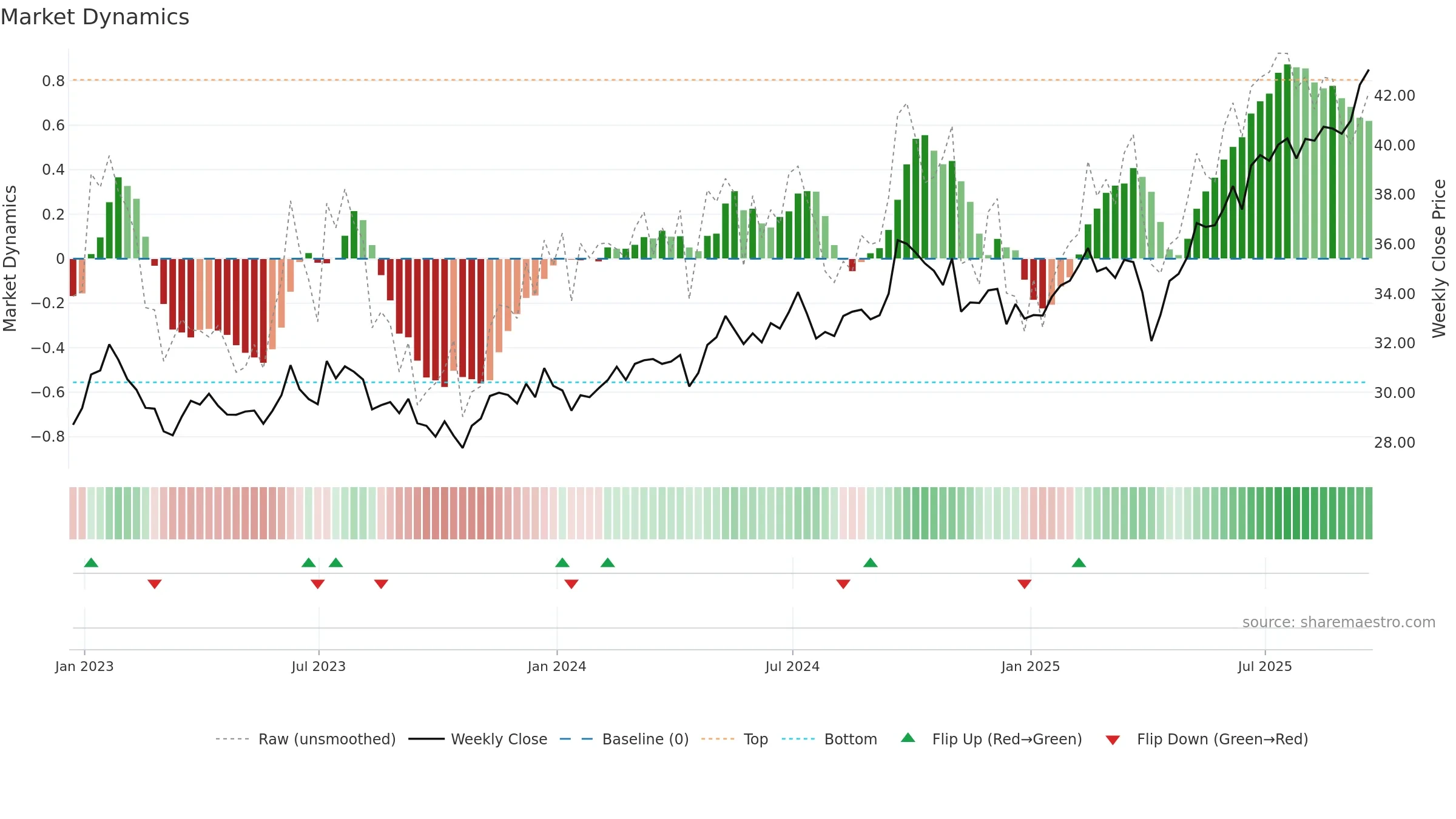Click the Weekly Close Price axis title

pyautogui.click(x=1439, y=258)
